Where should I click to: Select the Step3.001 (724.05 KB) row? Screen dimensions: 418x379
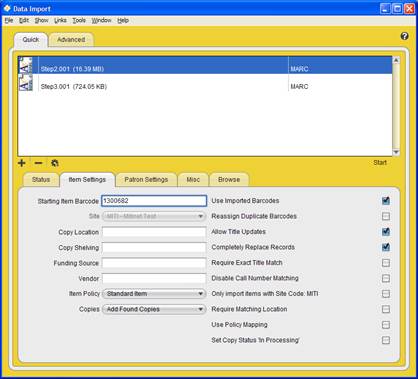tap(205, 82)
